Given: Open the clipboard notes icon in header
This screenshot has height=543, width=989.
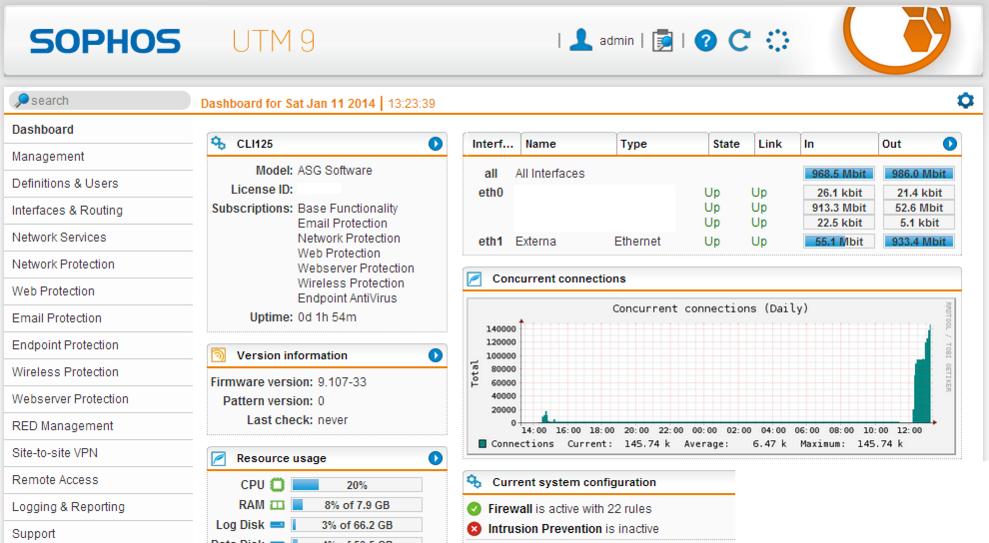Looking at the screenshot, I should (x=662, y=40).
